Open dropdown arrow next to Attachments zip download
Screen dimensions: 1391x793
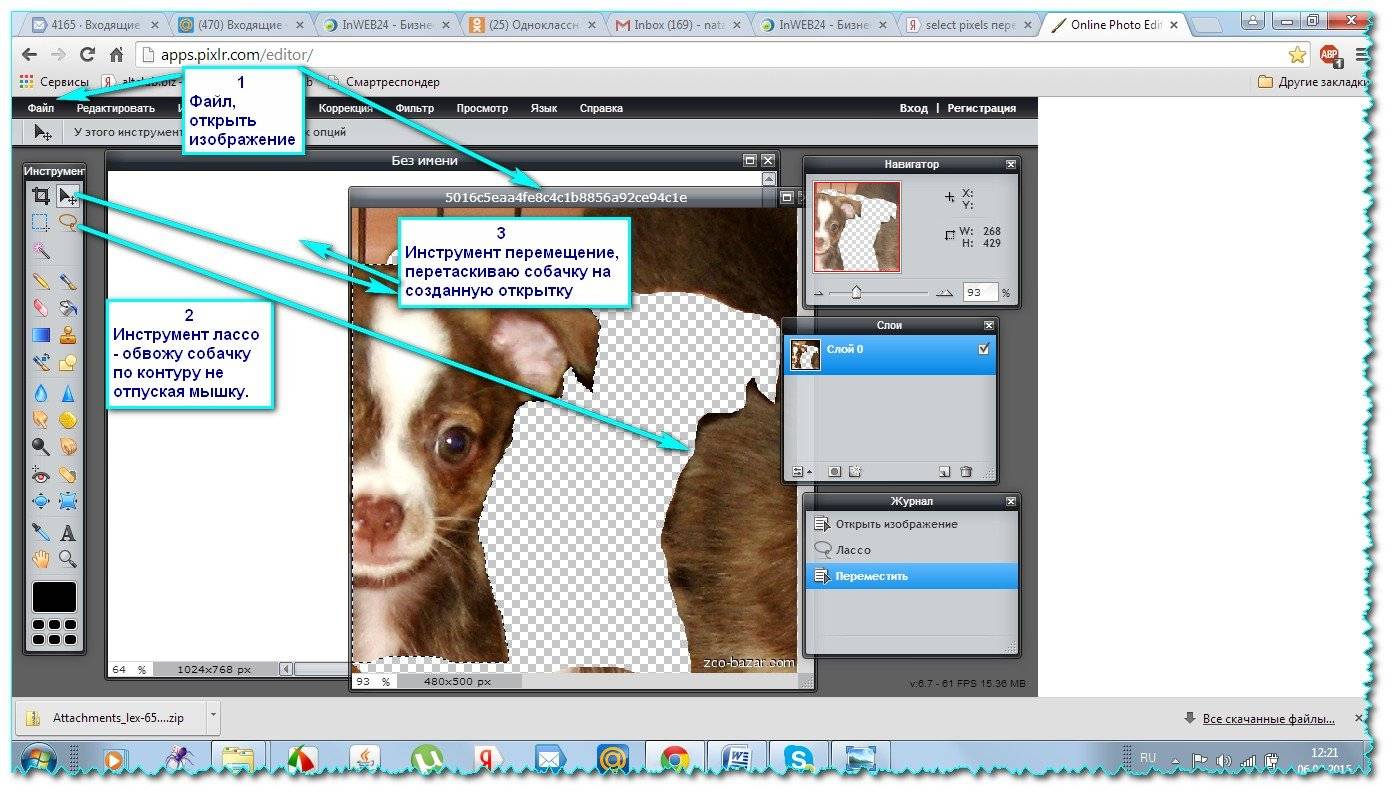213,716
